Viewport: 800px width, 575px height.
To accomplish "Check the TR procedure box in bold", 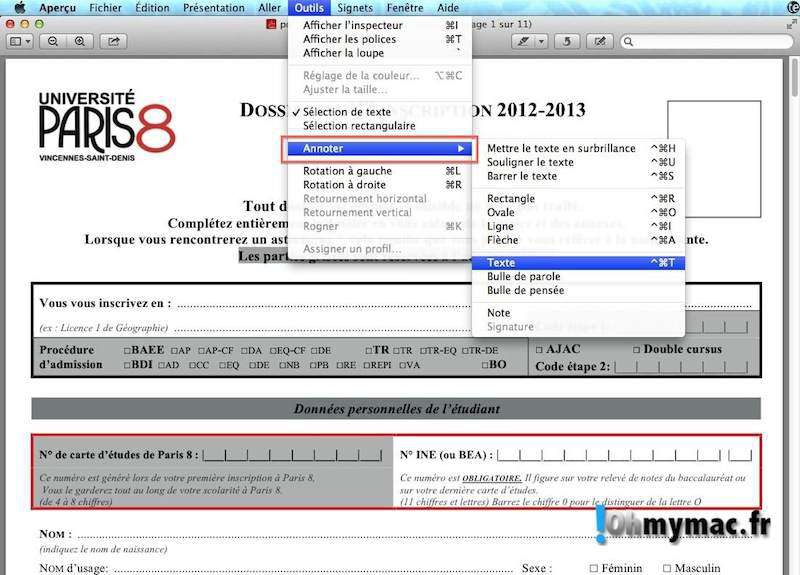I will click(x=369, y=351).
